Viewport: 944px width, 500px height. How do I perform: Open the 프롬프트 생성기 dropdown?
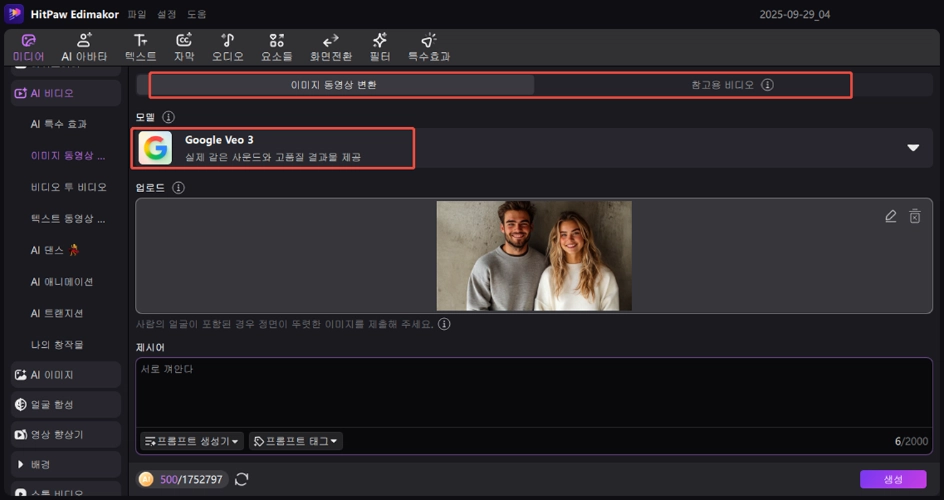point(192,441)
